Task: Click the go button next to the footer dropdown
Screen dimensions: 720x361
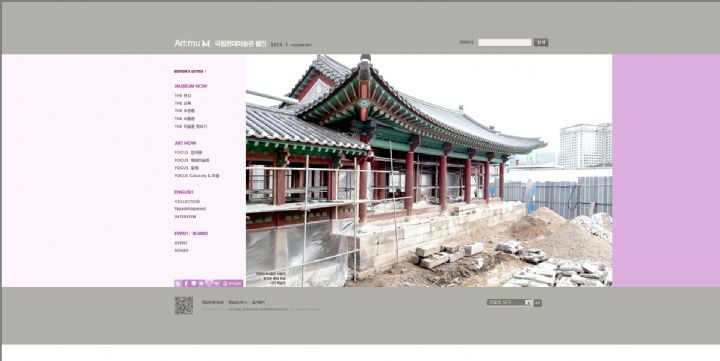Action: coord(538,303)
